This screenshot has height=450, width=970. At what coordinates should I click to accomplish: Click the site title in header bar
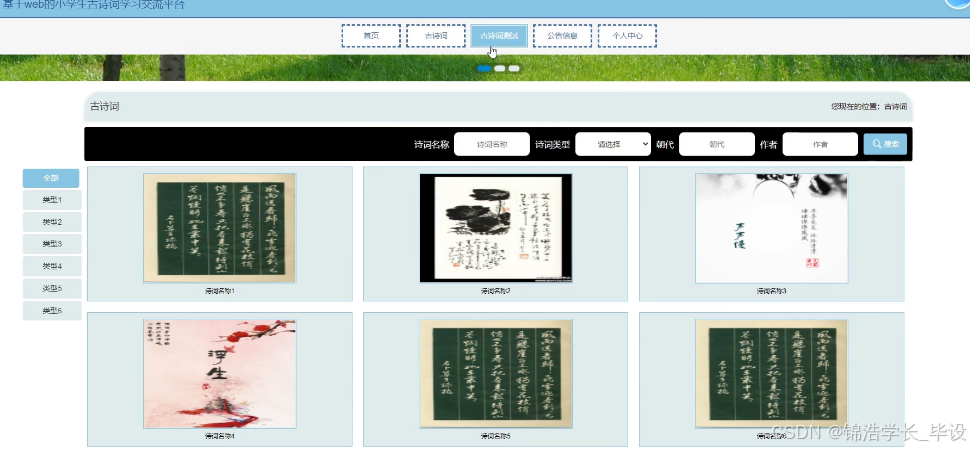(93, 6)
